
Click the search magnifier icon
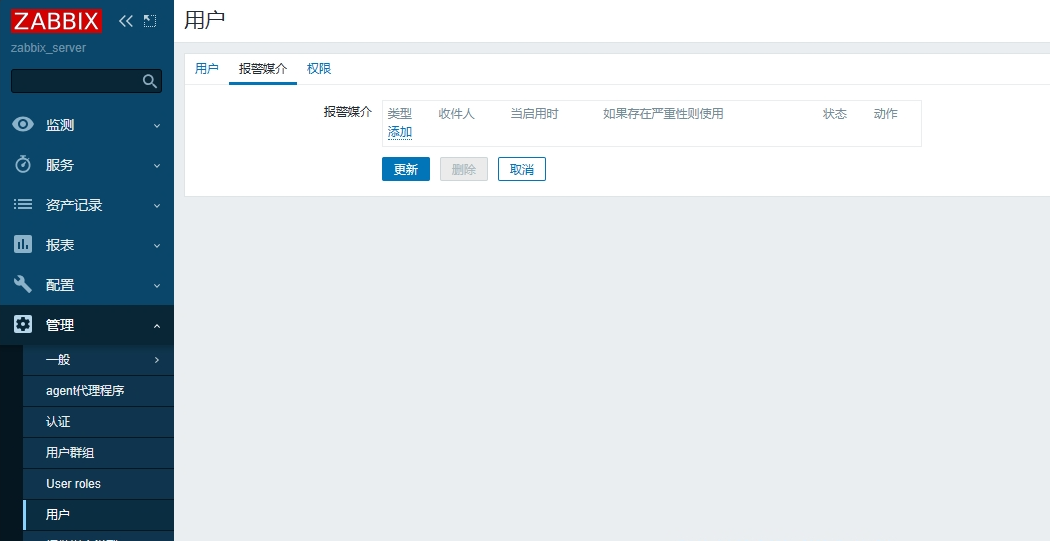coord(150,81)
